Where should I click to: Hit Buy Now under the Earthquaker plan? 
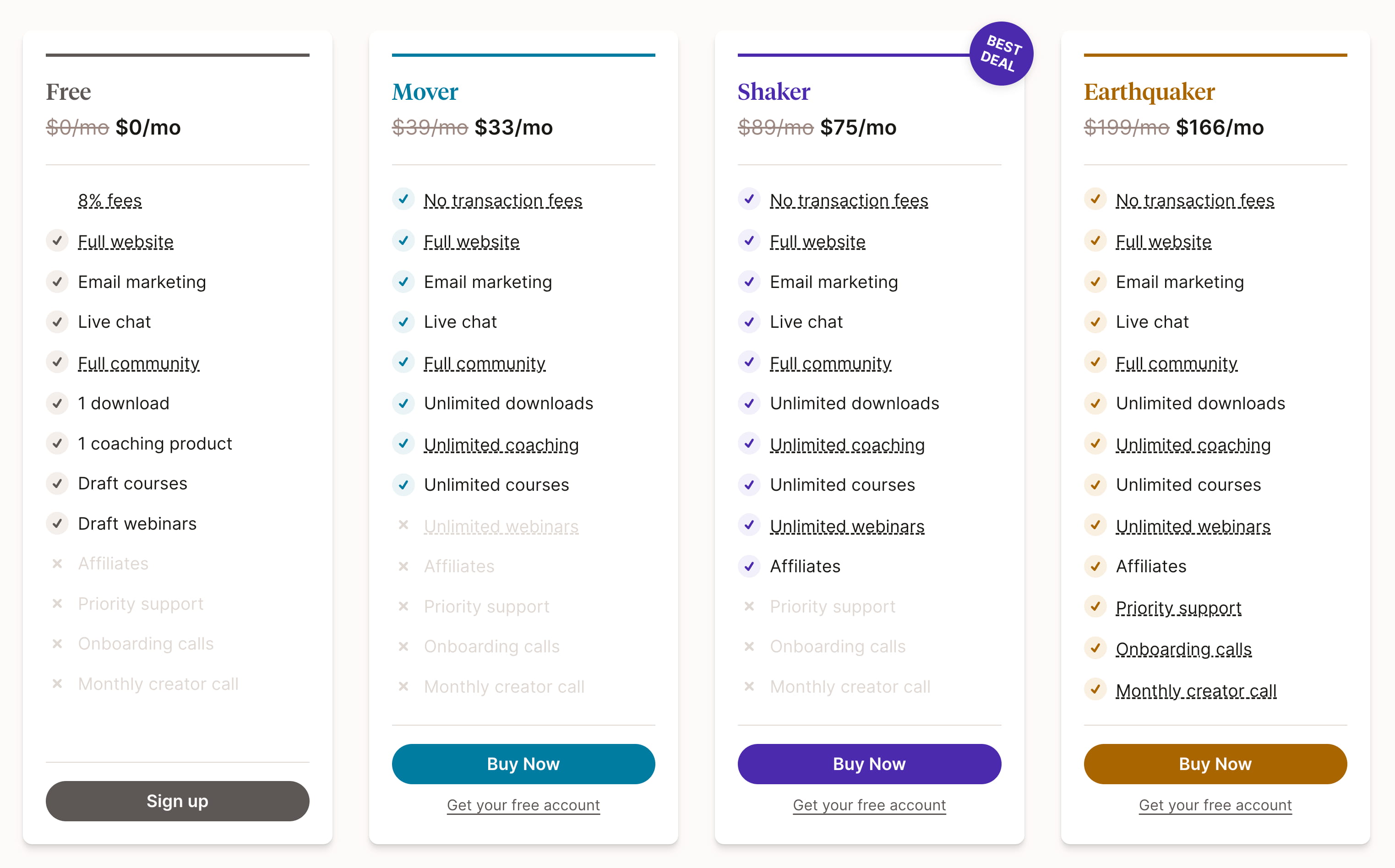[1215, 764]
